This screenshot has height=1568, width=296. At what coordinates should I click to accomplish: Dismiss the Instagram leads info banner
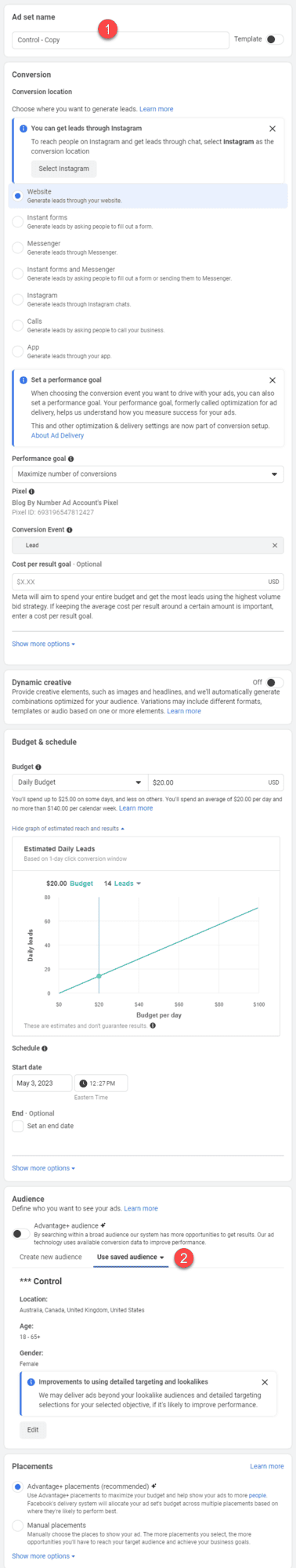pos(273,129)
